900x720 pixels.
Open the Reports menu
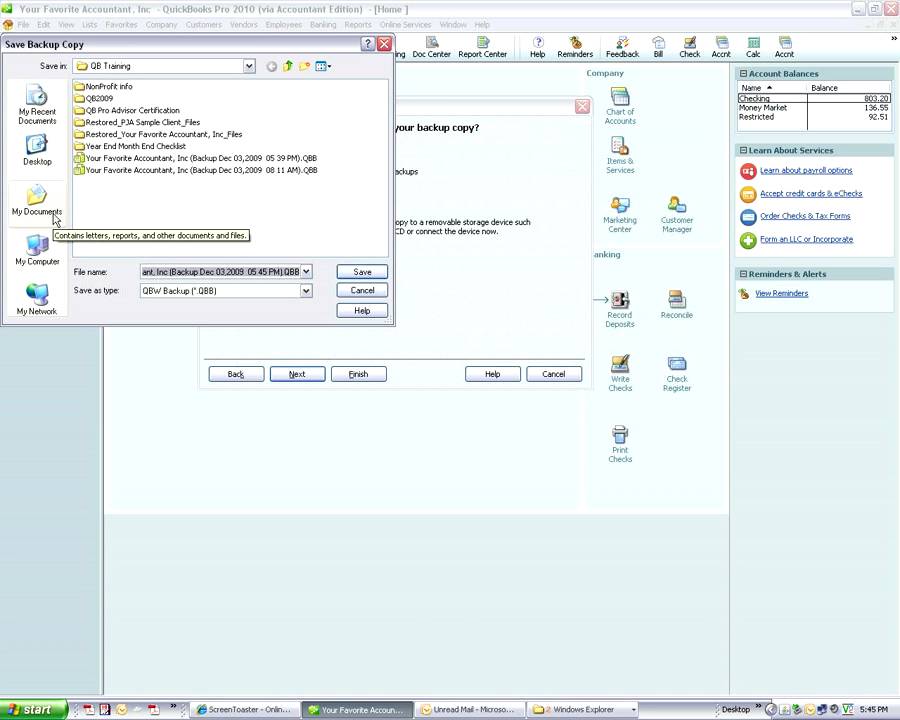(x=358, y=25)
